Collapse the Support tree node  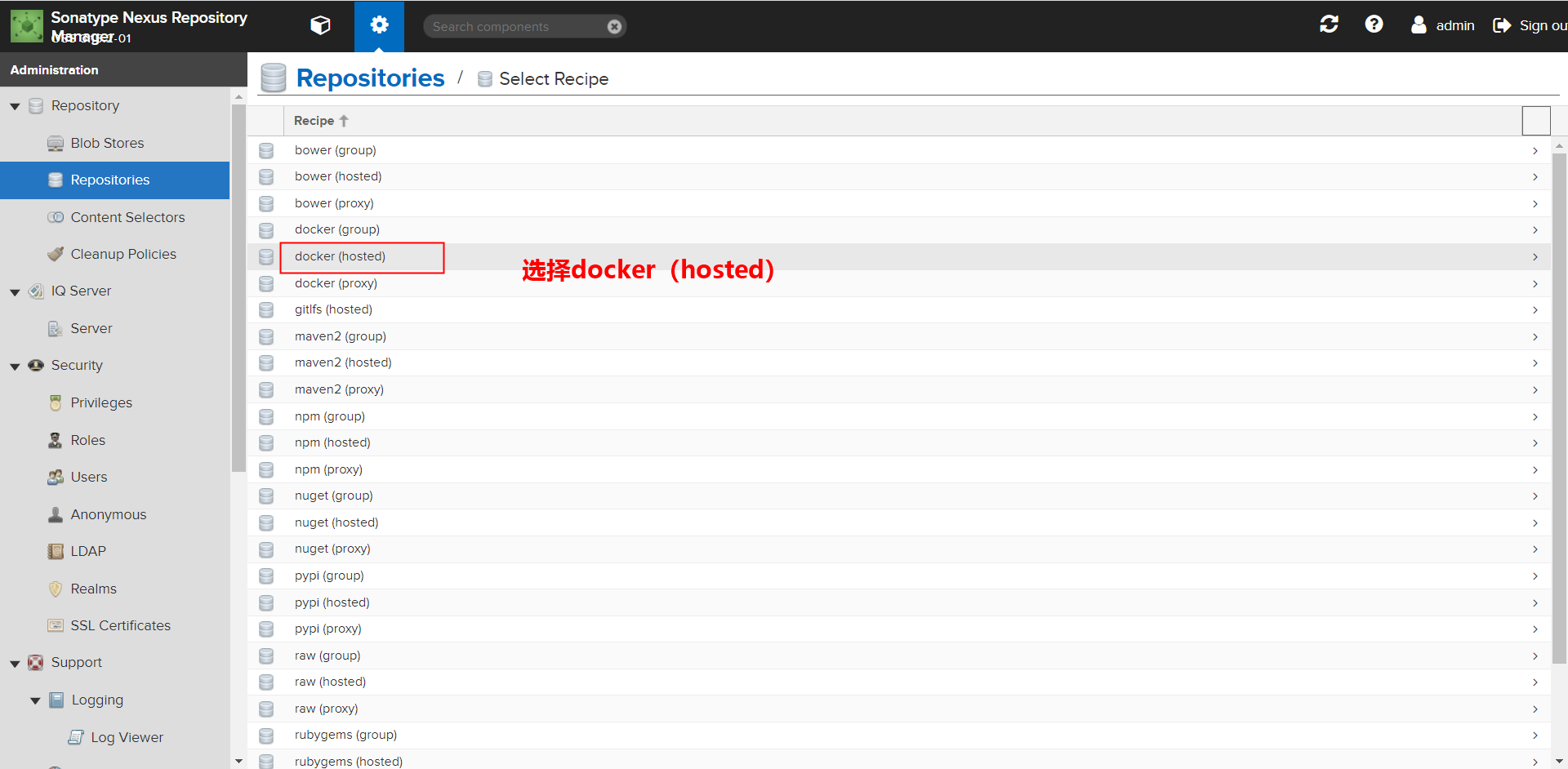(15, 663)
